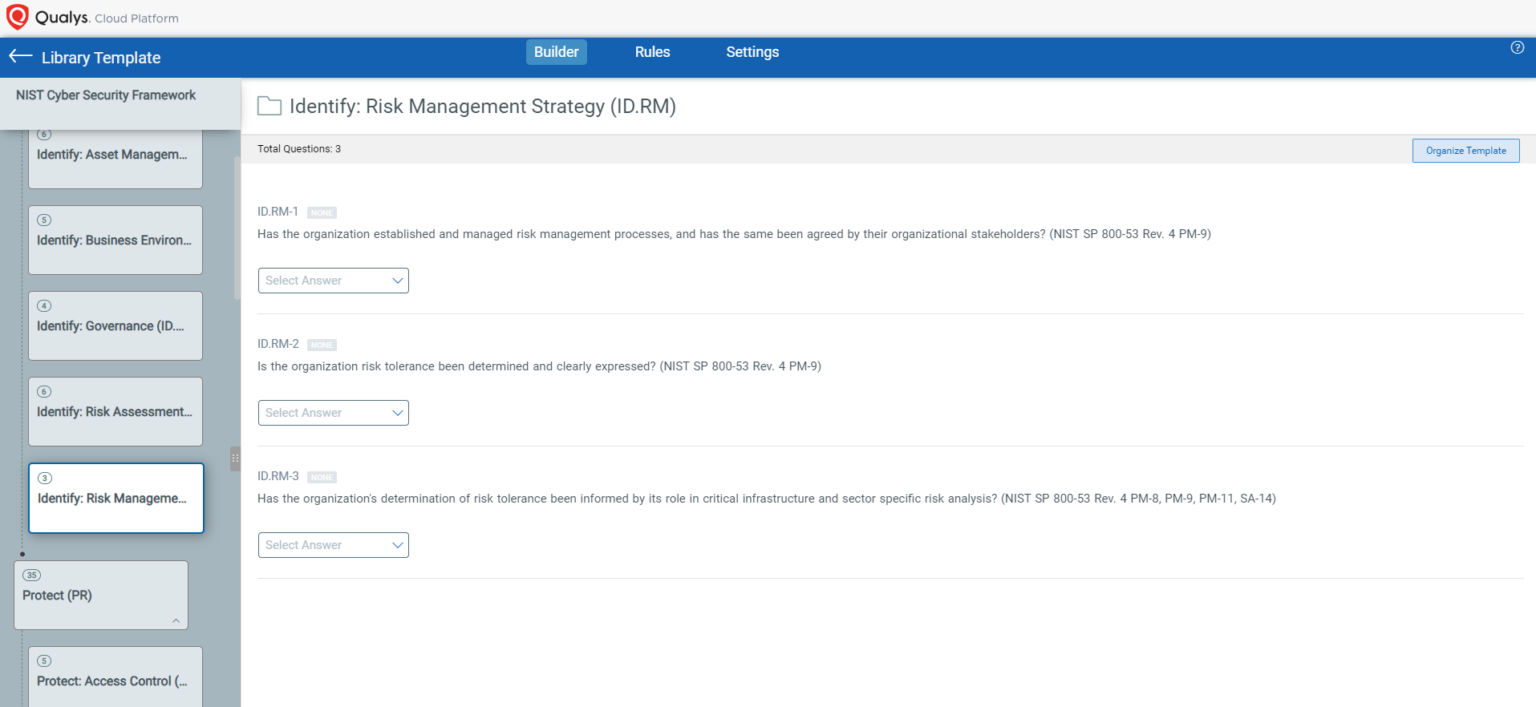The height and width of the screenshot is (707, 1536).
Task: Open the Select Answer dropdown for ID.RM-1
Action: point(333,280)
